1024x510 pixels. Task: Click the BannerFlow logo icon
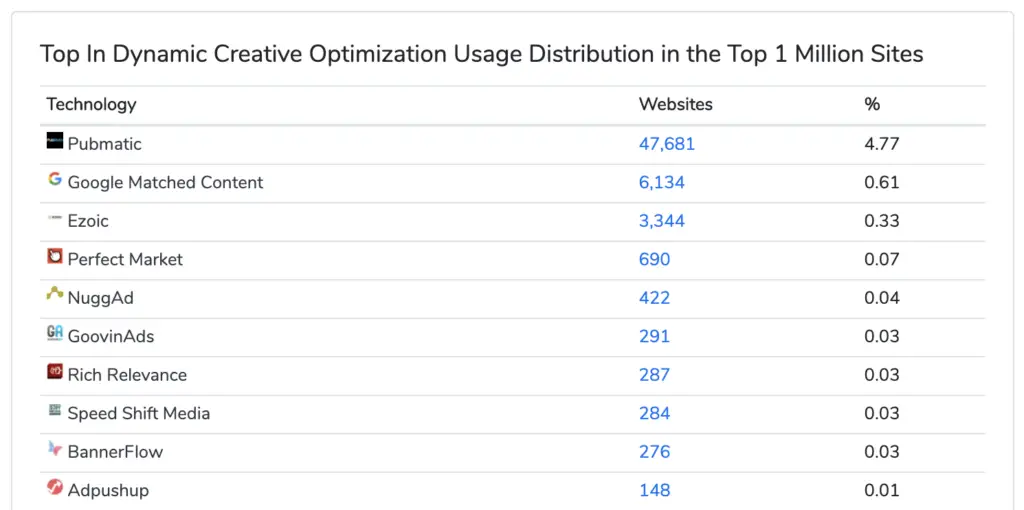[x=55, y=449]
